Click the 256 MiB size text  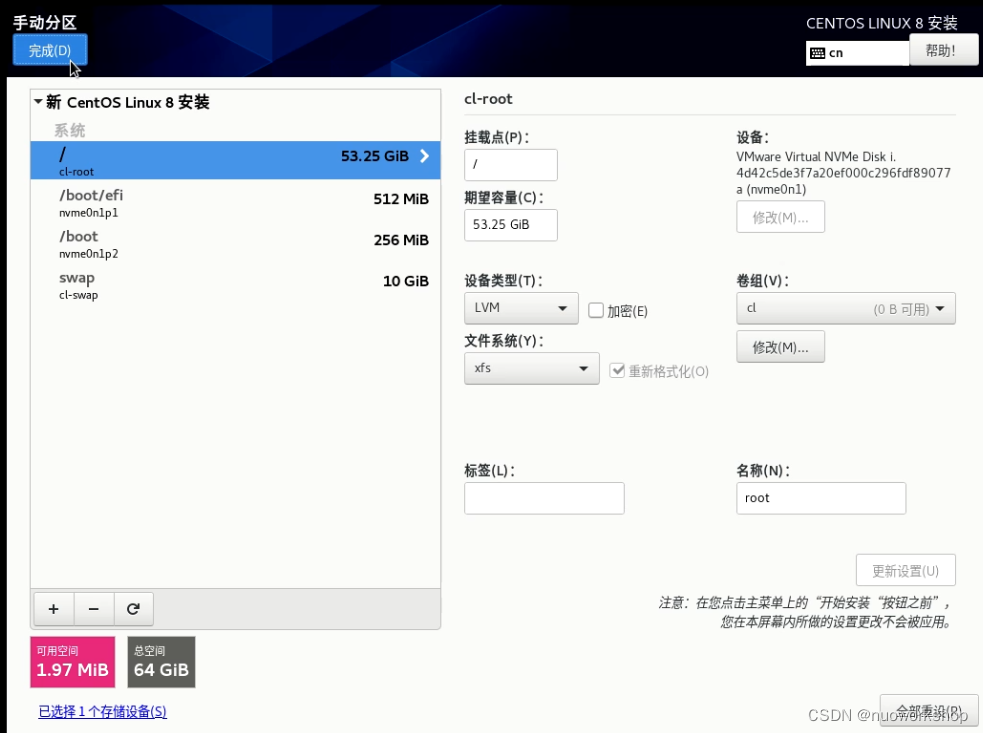(x=401, y=240)
